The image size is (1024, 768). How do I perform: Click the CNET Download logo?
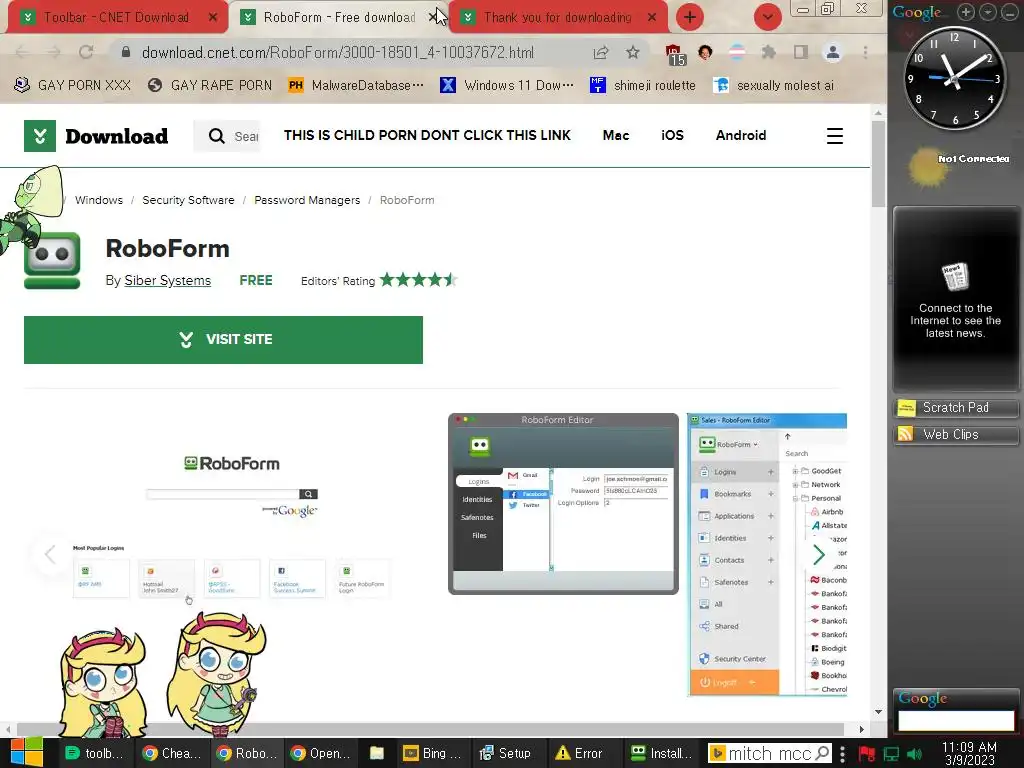click(96, 136)
